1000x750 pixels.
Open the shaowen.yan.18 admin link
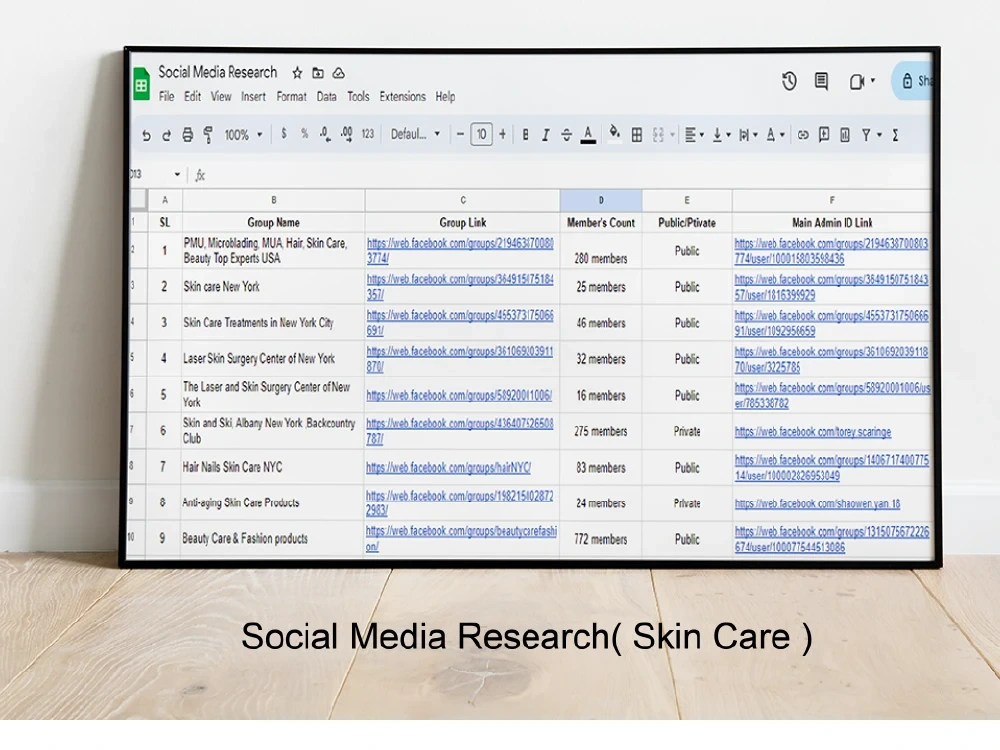point(817,504)
